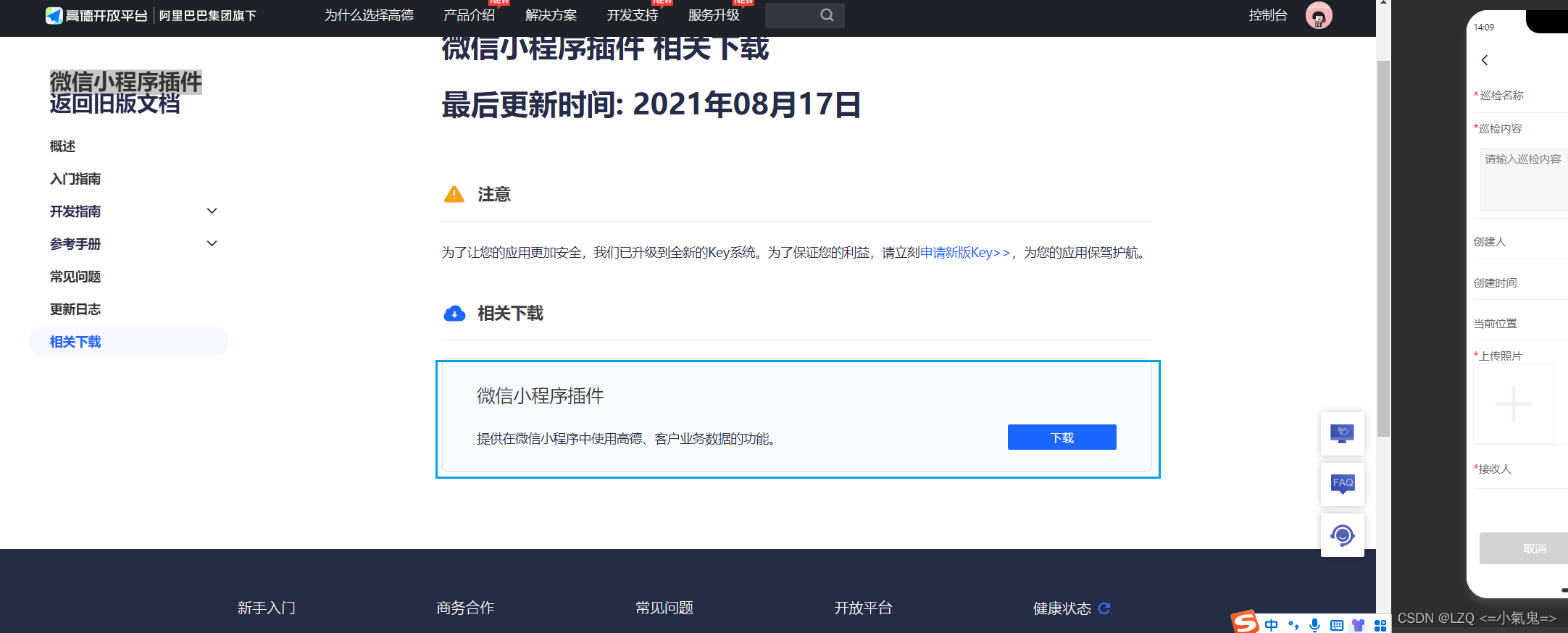Click the header search input box
Image resolution: width=1568 pixels, height=633 pixels.
804,15
